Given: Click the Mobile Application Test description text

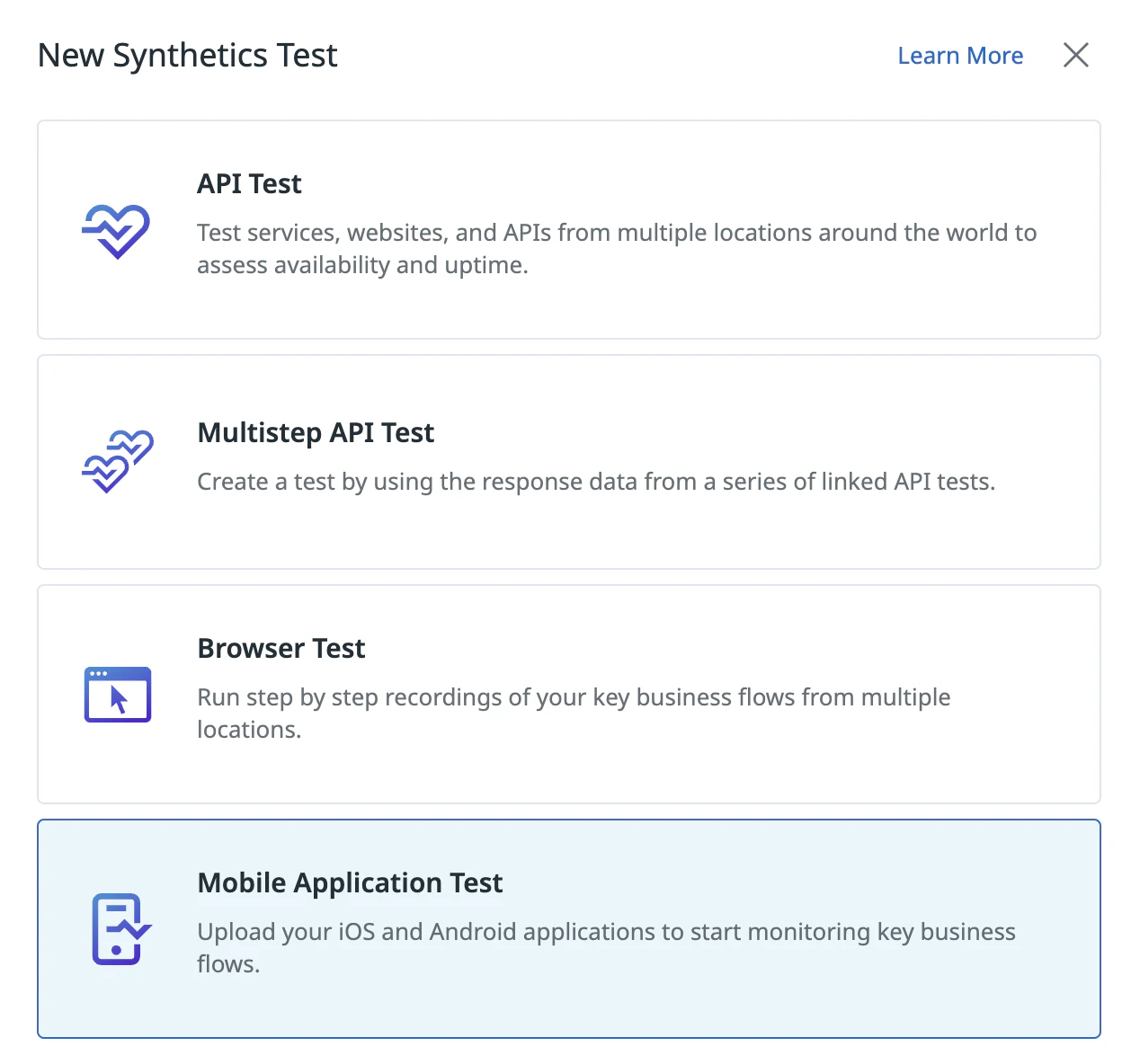Looking at the screenshot, I should coord(606,947).
